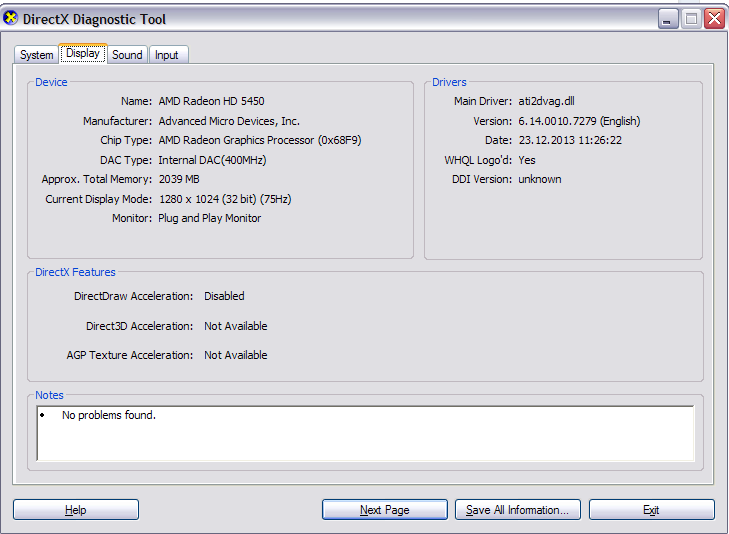Click Direct3D Acceleration 'Not Available' value
The width and height of the screenshot is (729, 534).
point(236,326)
